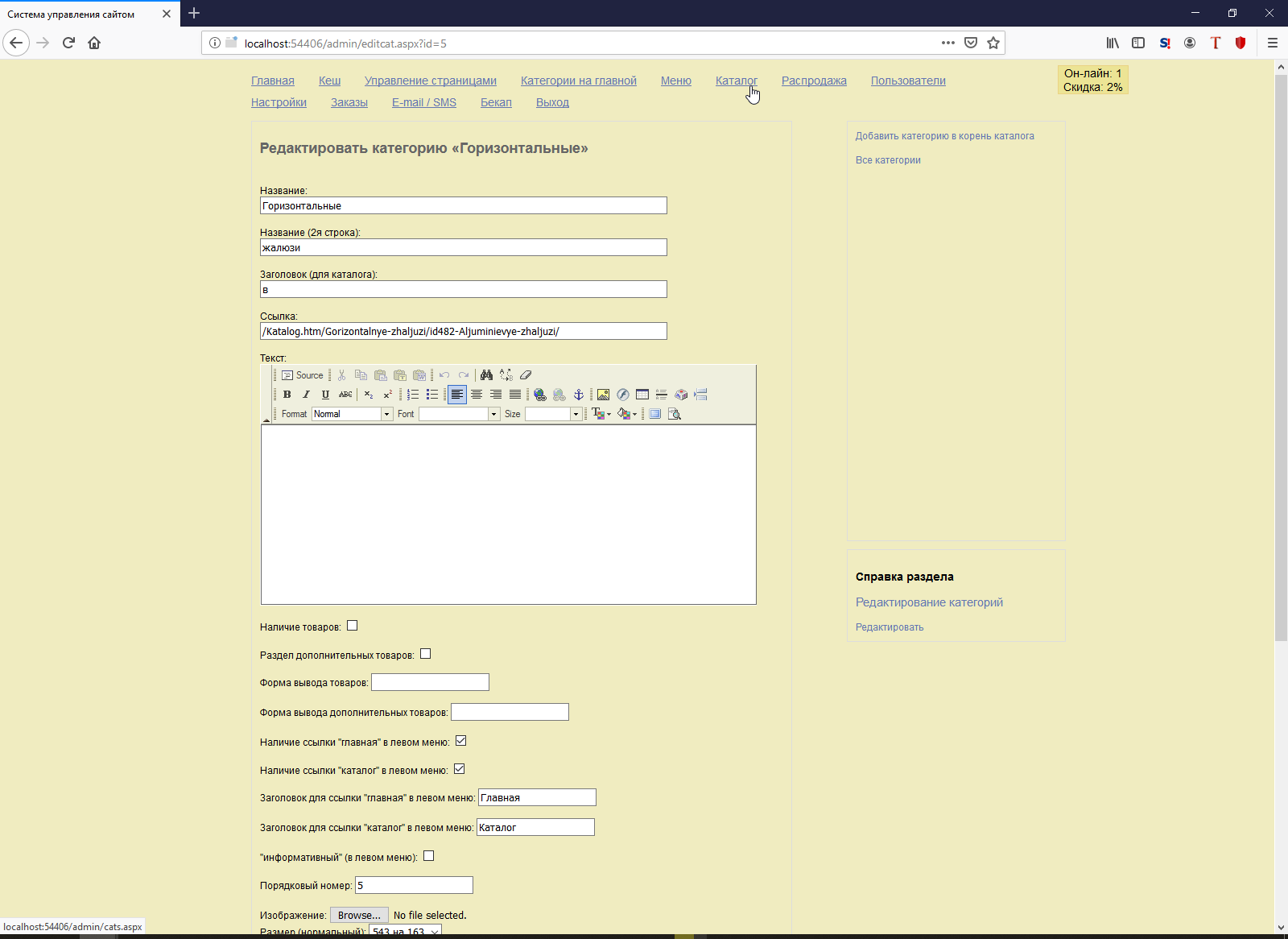Open the Replace tool in editor
1288x939 pixels.
[506, 375]
